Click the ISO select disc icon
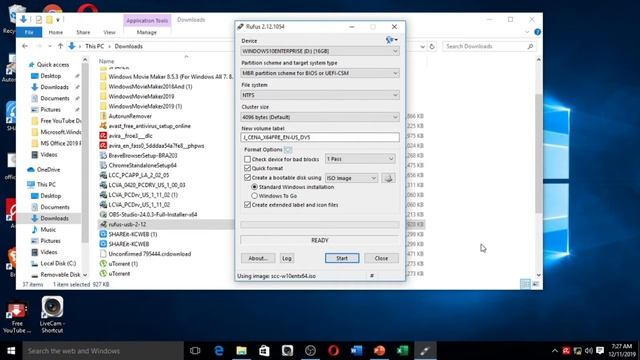Image resolution: width=640 pixels, height=360 pixels. tap(388, 178)
